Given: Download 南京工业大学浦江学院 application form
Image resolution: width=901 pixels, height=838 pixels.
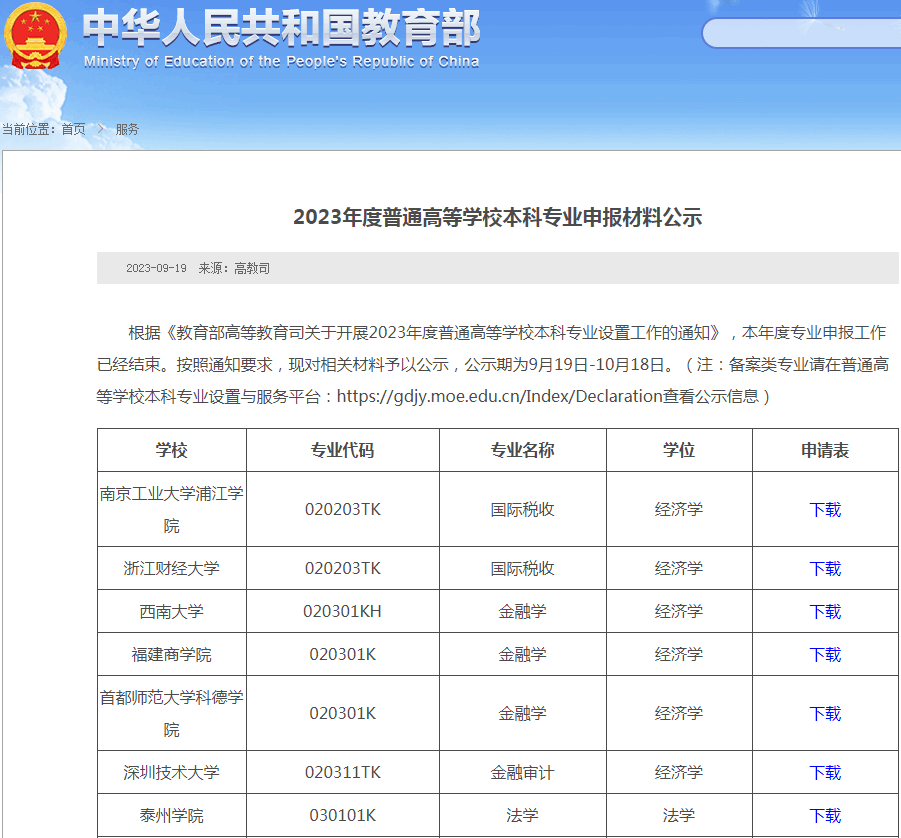Looking at the screenshot, I should tap(824, 509).
